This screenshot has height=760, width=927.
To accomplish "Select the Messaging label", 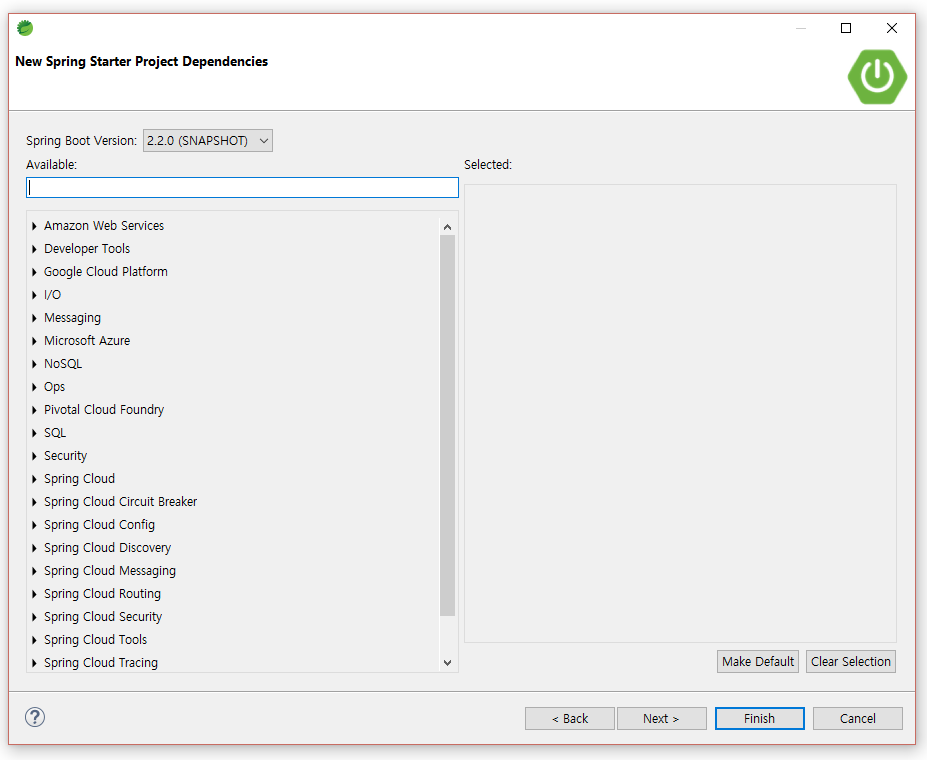I will (x=72, y=318).
